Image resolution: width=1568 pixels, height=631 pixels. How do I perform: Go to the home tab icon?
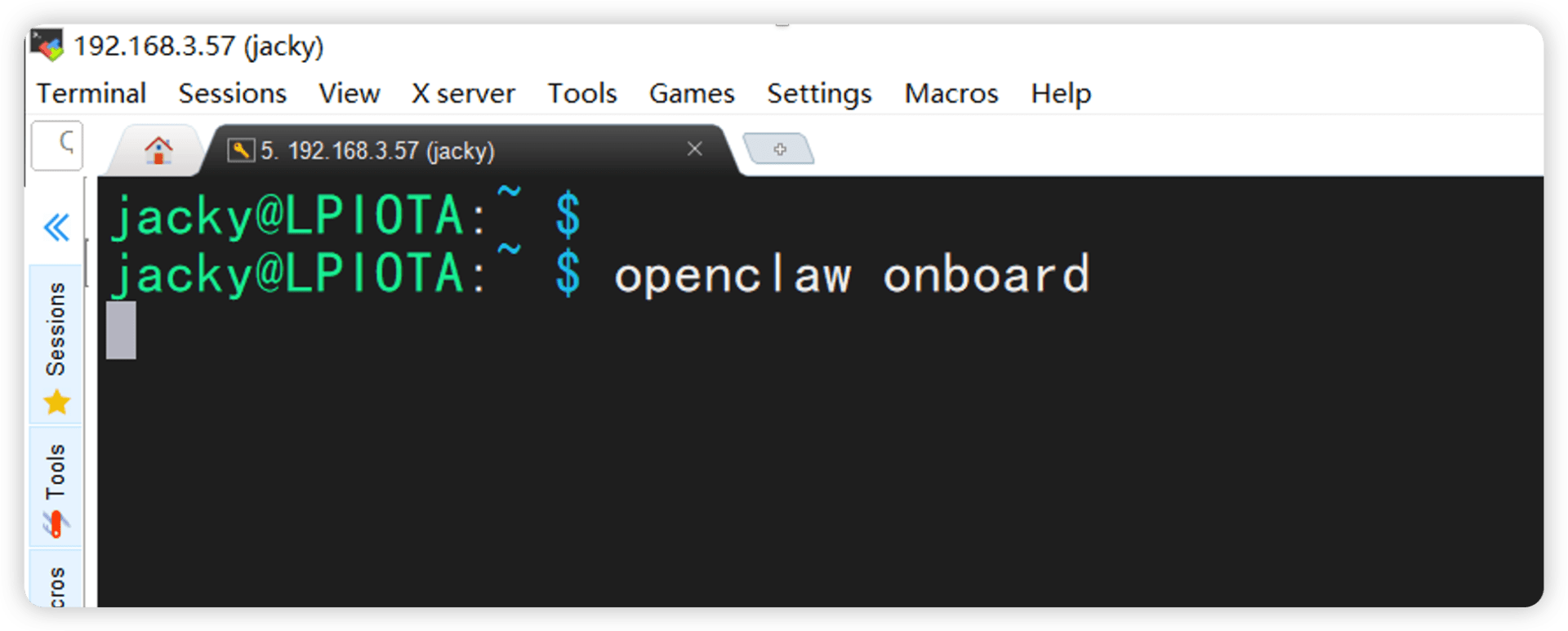pyautogui.click(x=158, y=150)
